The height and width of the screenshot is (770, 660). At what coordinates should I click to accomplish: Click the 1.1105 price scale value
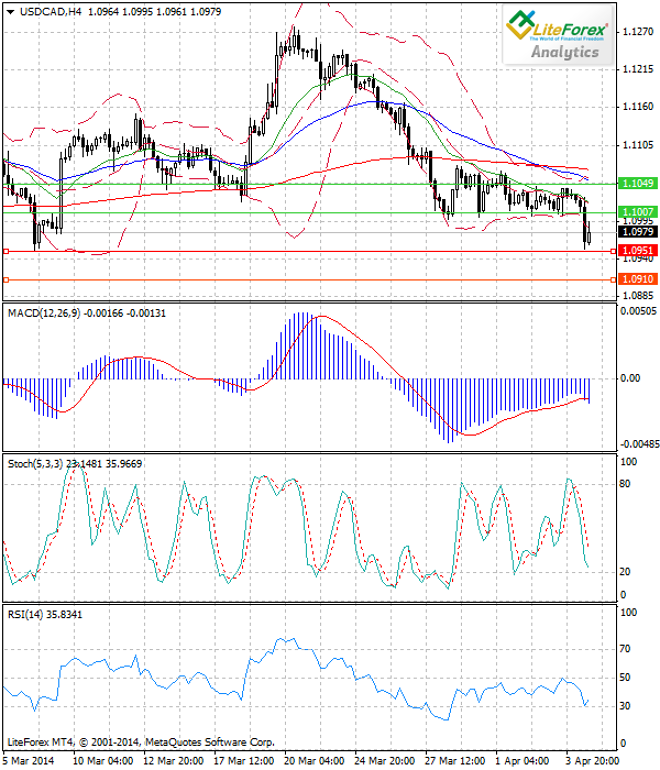638,145
